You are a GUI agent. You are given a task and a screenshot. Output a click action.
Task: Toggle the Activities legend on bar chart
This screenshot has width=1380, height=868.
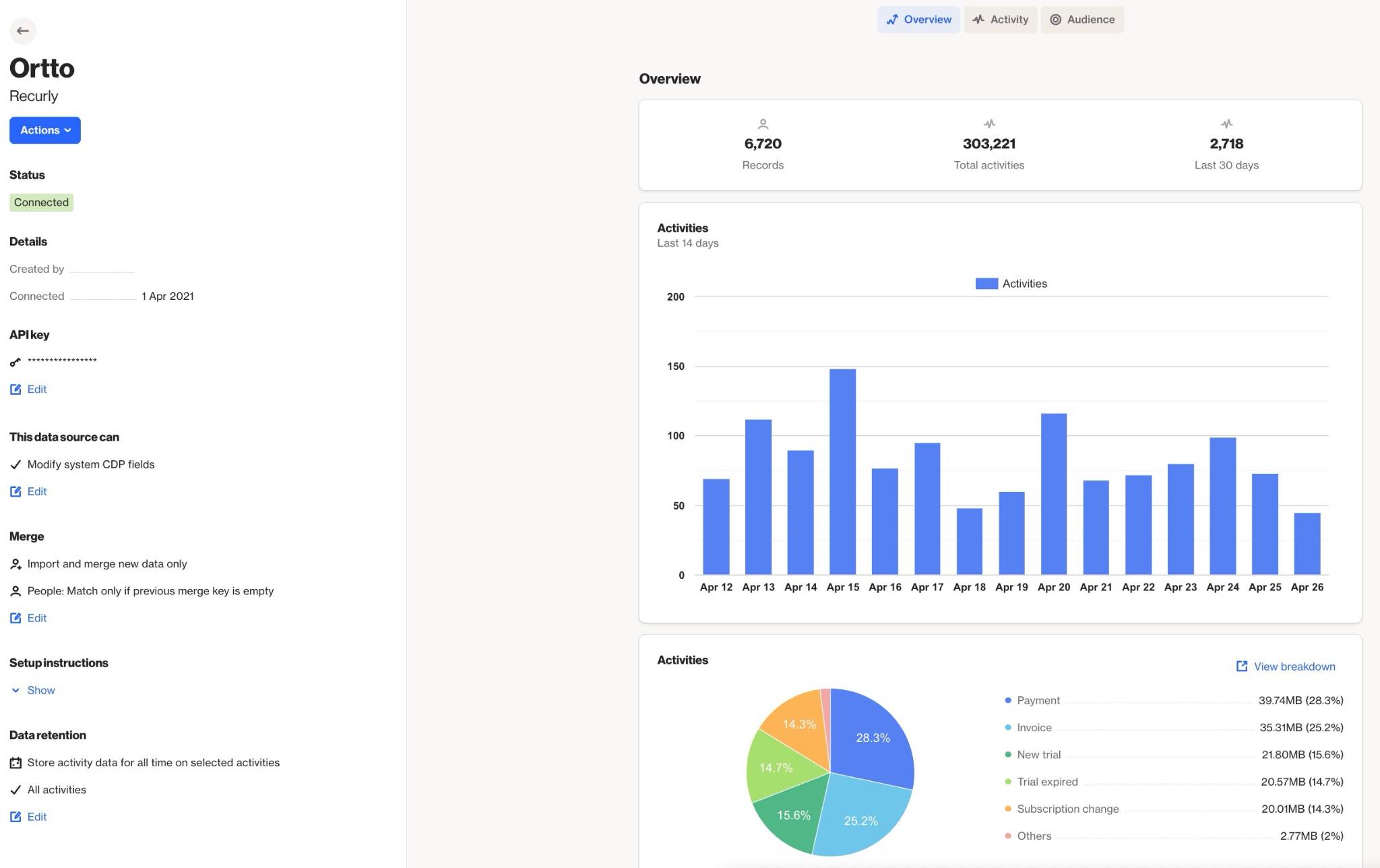[x=1011, y=284]
